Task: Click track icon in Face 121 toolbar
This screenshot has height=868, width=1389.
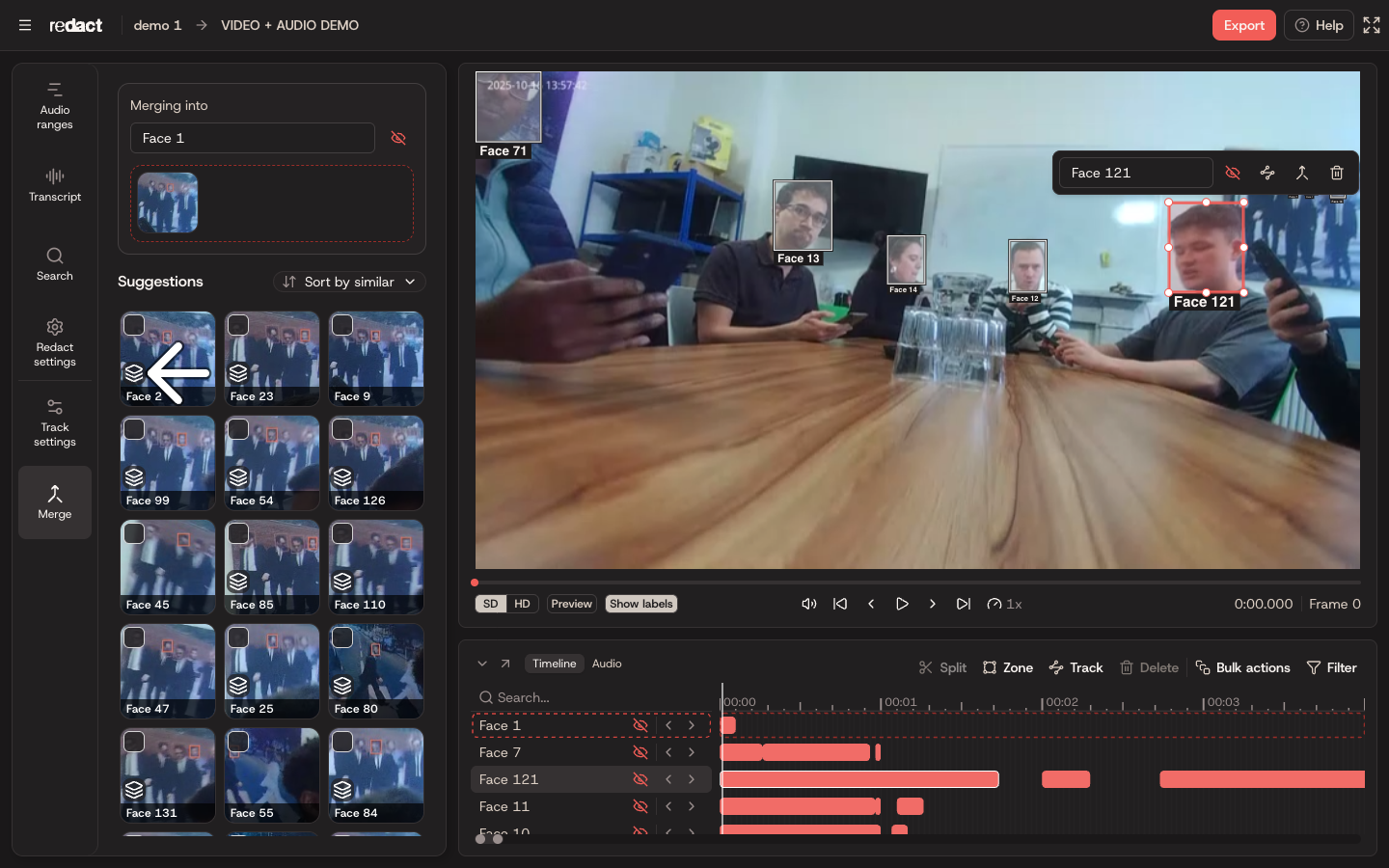Action: tap(1267, 173)
